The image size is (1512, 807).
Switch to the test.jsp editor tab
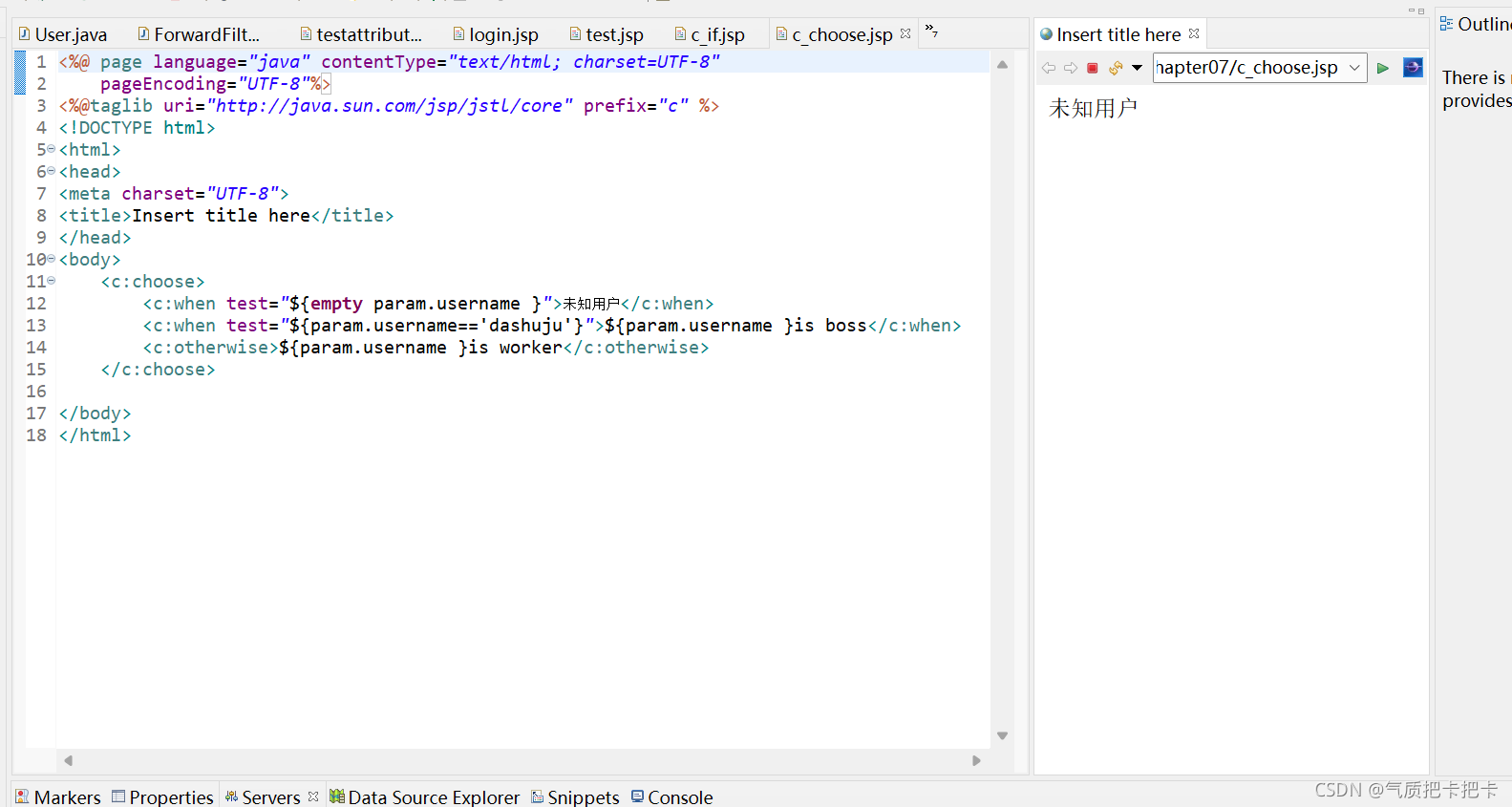[x=607, y=34]
